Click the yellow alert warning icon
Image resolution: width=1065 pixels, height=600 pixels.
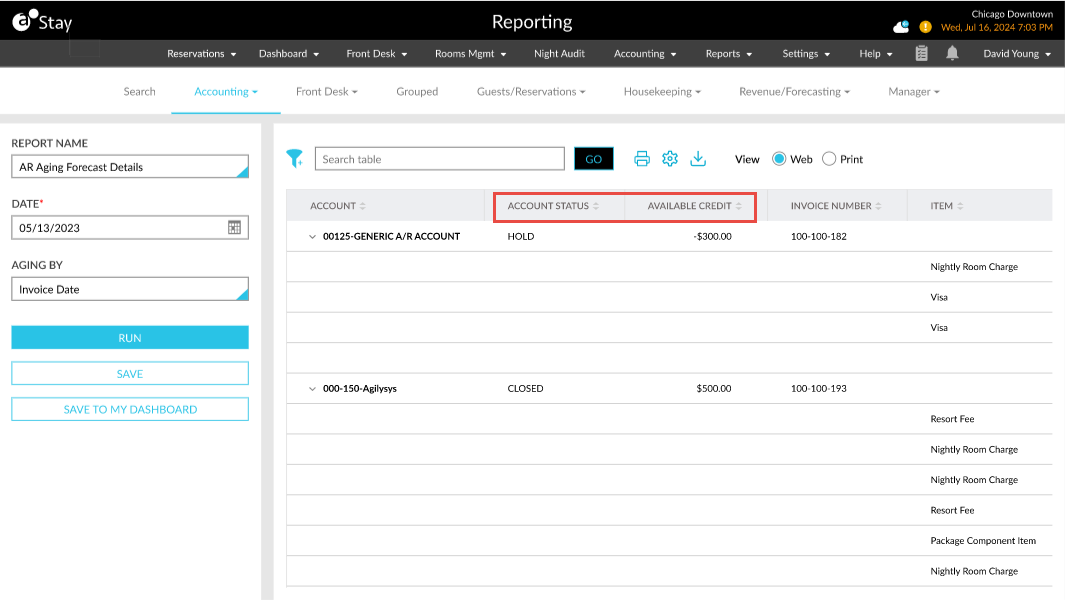tap(925, 27)
